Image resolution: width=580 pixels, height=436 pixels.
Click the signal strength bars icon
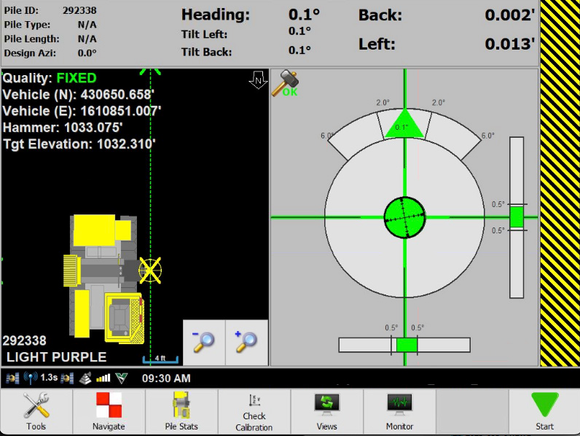103,378
